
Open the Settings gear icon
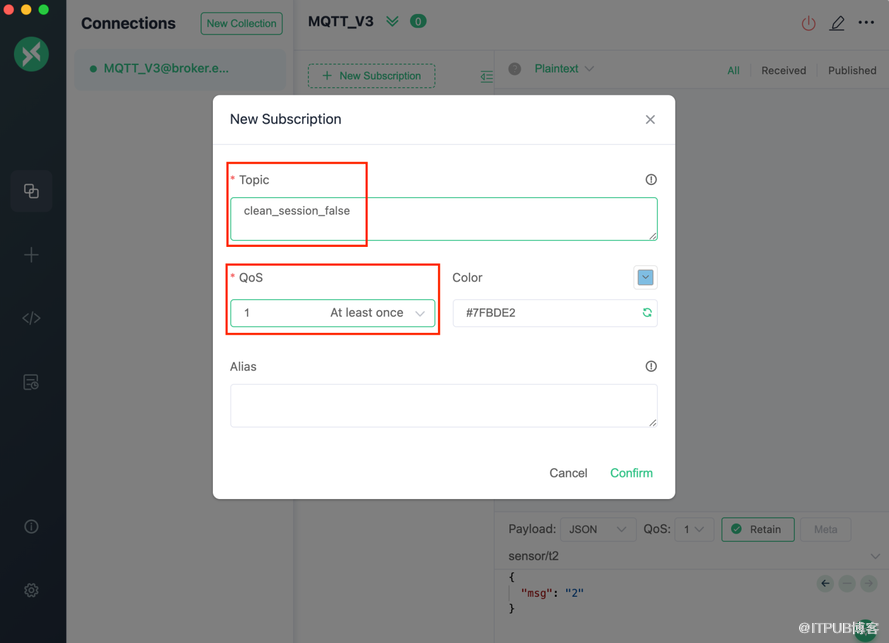(31, 590)
